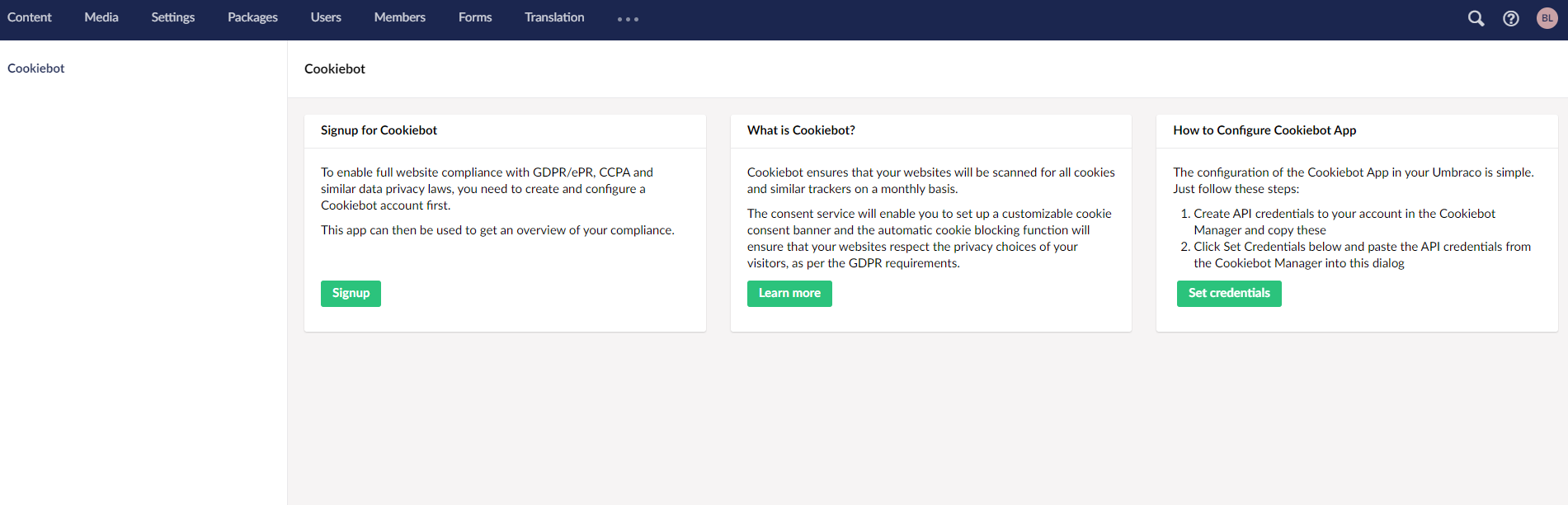Screen dimensions: 1568x505
Task: Switch to the Settings section
Action: tap(173, 17)
